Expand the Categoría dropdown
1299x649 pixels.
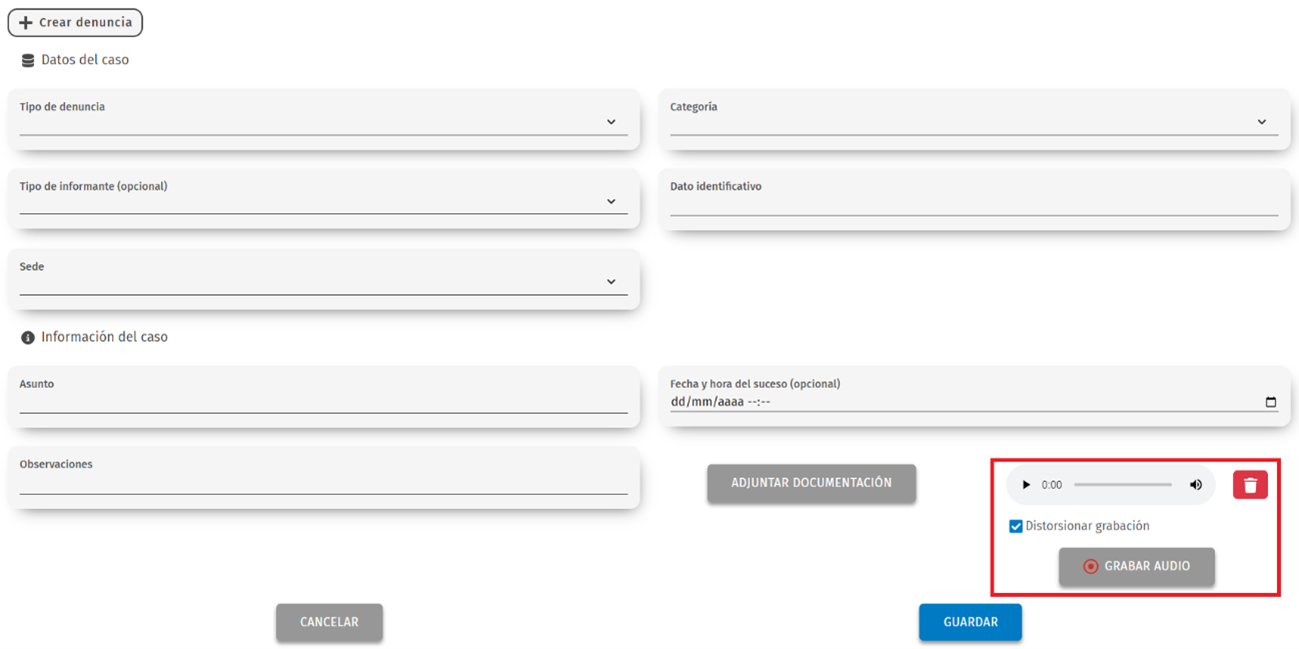(x=1262, y=121)
